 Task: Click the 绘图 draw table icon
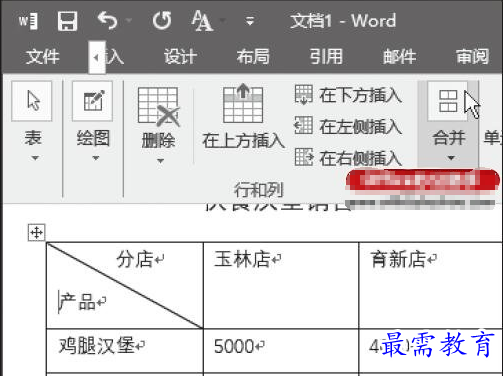93,101
